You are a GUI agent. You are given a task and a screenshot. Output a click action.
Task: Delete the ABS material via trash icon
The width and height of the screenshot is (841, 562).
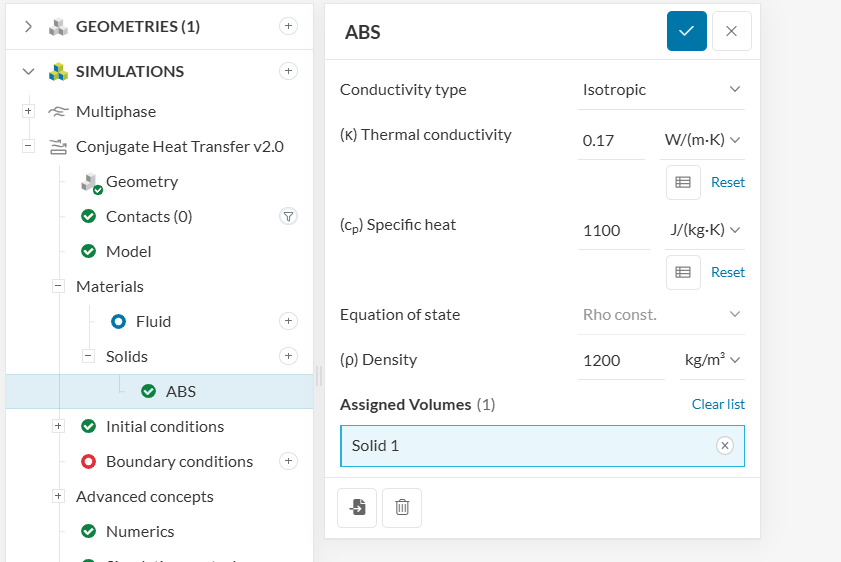pos(402,507)
